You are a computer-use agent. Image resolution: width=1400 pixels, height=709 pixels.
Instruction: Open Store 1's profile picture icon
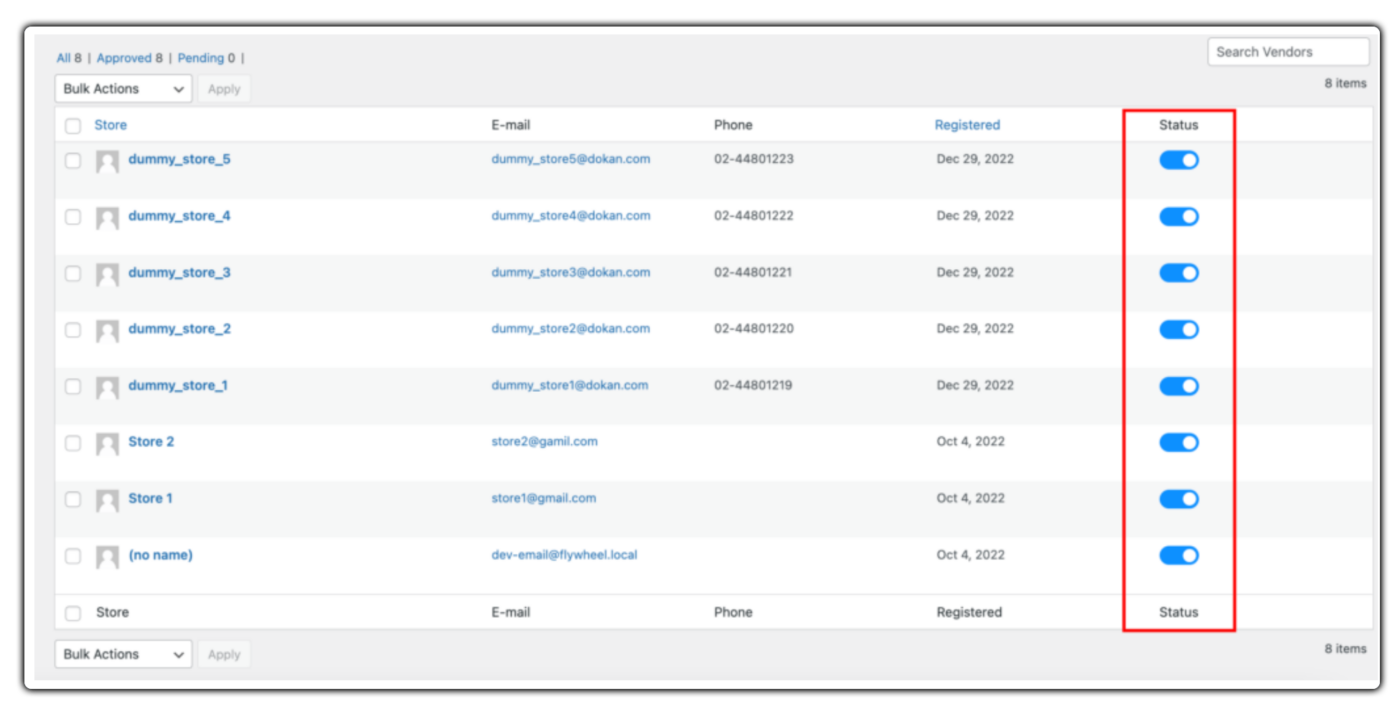tap(107, 498)
